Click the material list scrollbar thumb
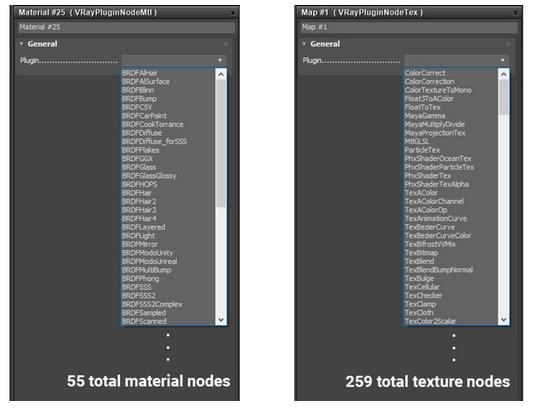This screenshot has height=408, width=535. 221,143
